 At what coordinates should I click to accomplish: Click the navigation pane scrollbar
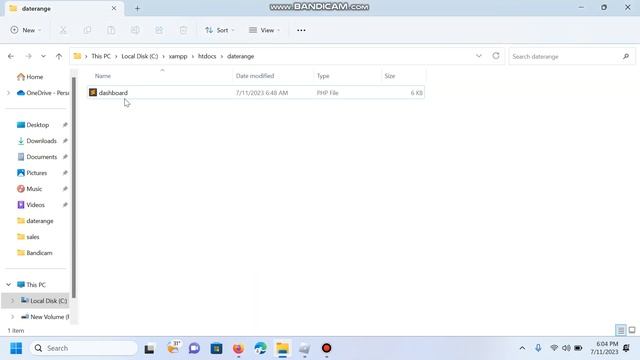pyautogui.click(x=74, y=188)
